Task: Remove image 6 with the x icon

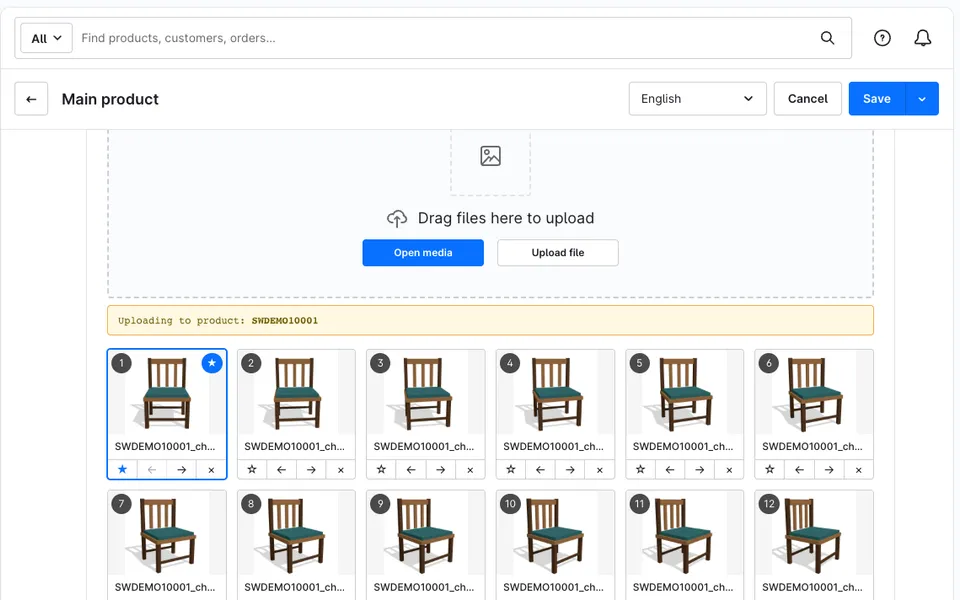Action: pyautogui.click(x=859, y=470)
